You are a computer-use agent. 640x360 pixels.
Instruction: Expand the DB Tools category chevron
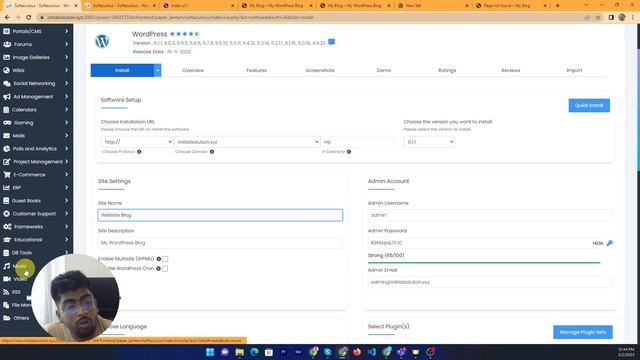tap(67, 253)
